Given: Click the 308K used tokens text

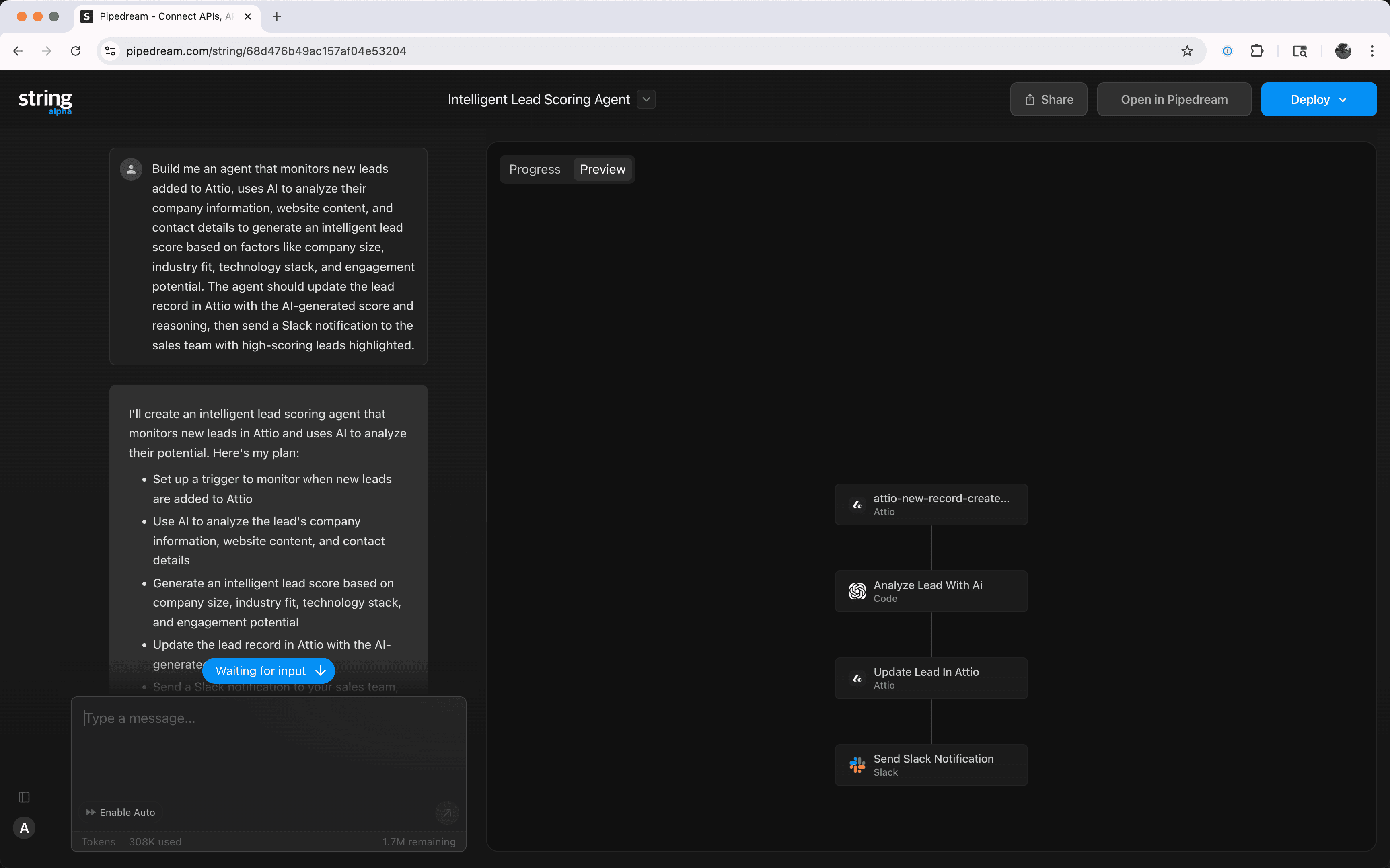Looking at the screenshot, I should pyautogui.click(x=155, y=841).
